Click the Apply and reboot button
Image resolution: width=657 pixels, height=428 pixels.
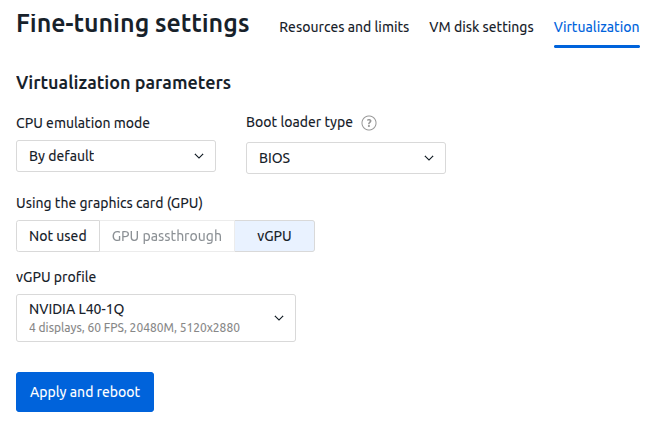(x=85, y=392)
